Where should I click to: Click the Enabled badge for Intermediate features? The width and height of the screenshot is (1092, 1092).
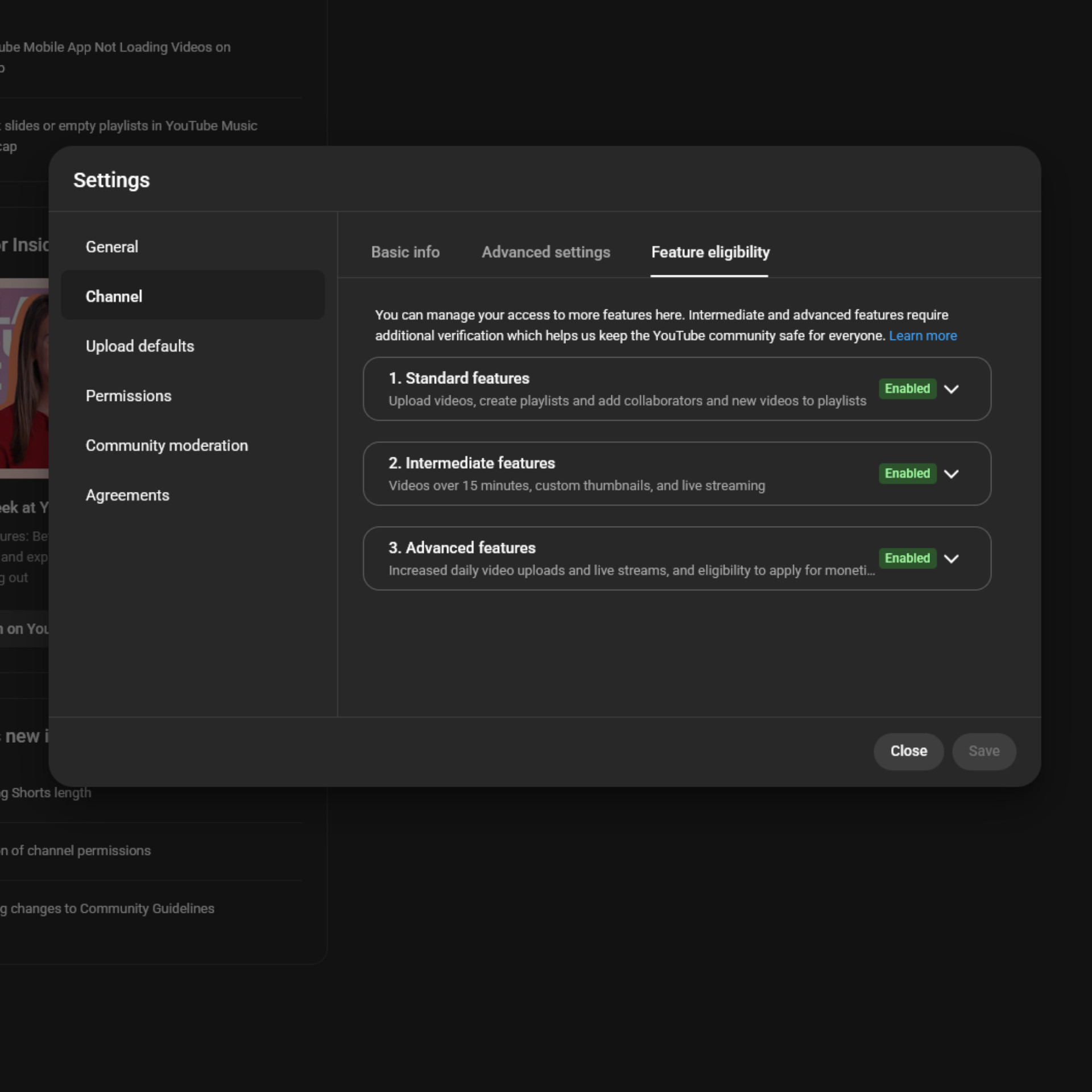click(907, 473)
